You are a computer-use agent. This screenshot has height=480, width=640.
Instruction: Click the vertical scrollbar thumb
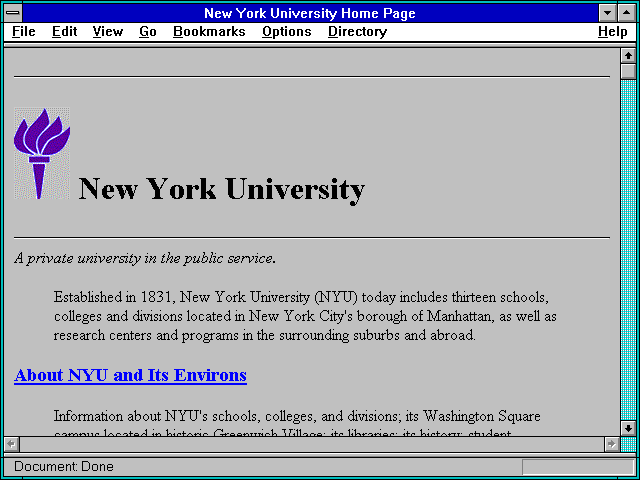tap(628, 71)
